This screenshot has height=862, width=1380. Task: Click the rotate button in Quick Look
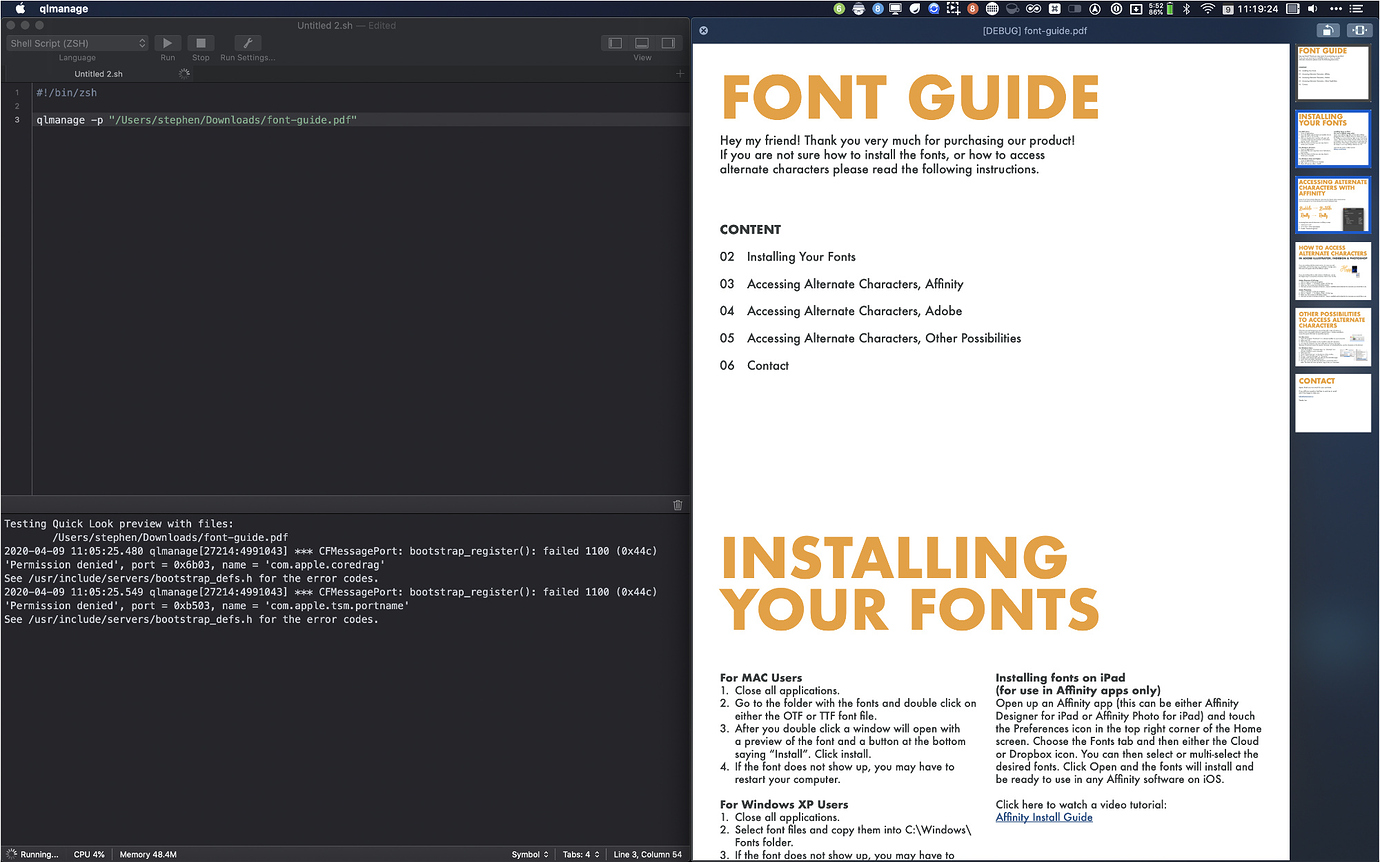tap(1328, 31)
